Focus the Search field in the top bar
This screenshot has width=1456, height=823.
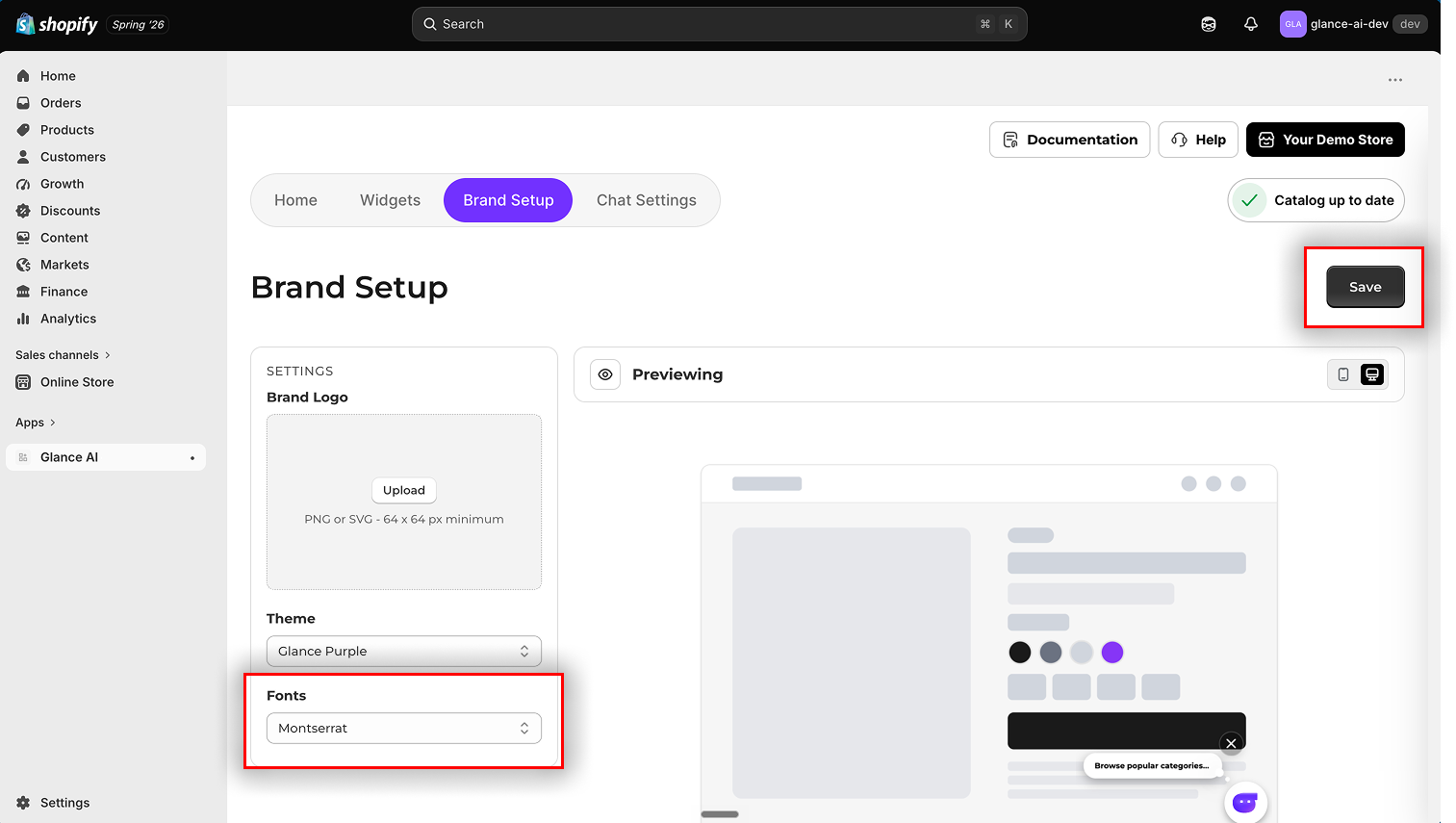[x=720, y=24]
